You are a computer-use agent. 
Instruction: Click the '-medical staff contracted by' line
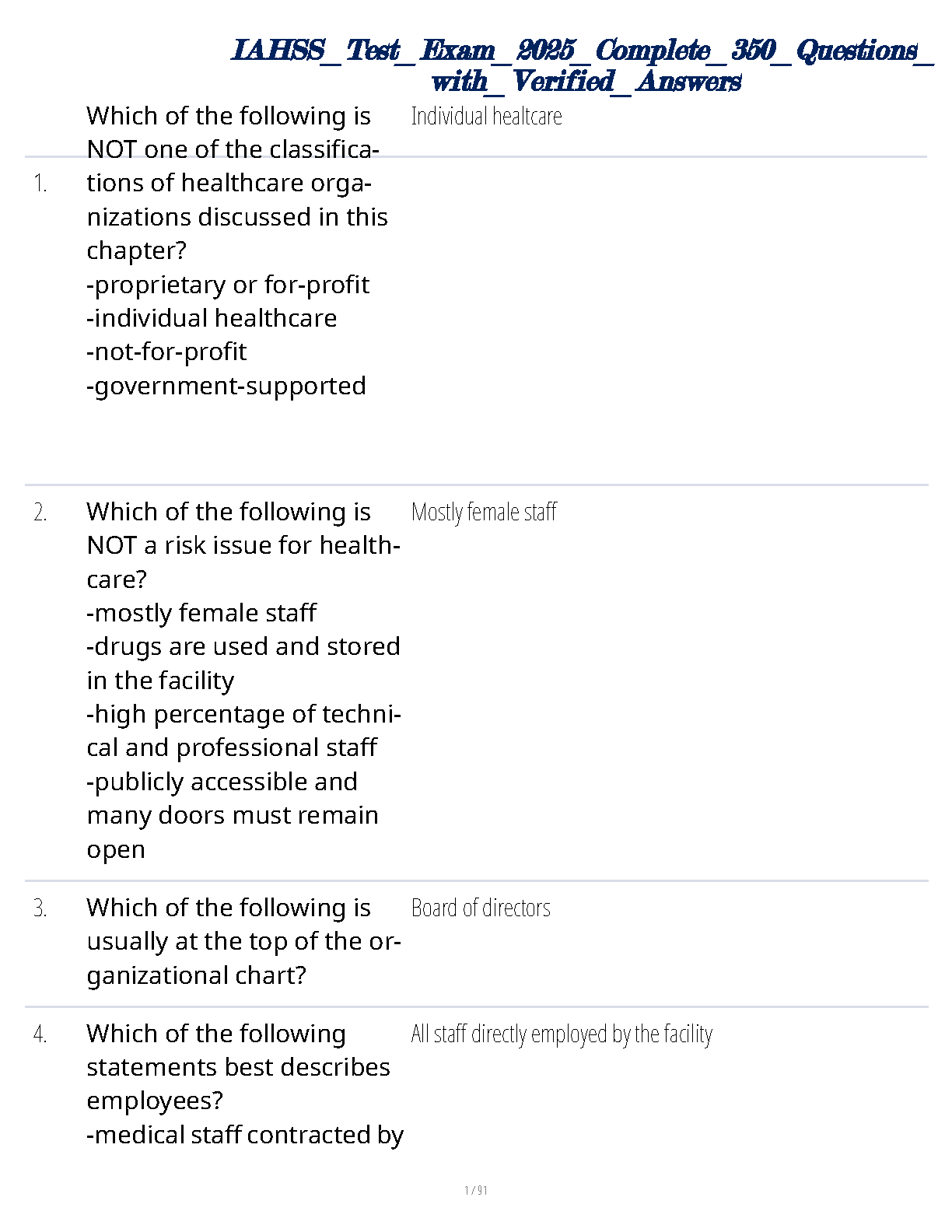(x=245, y=1135)
